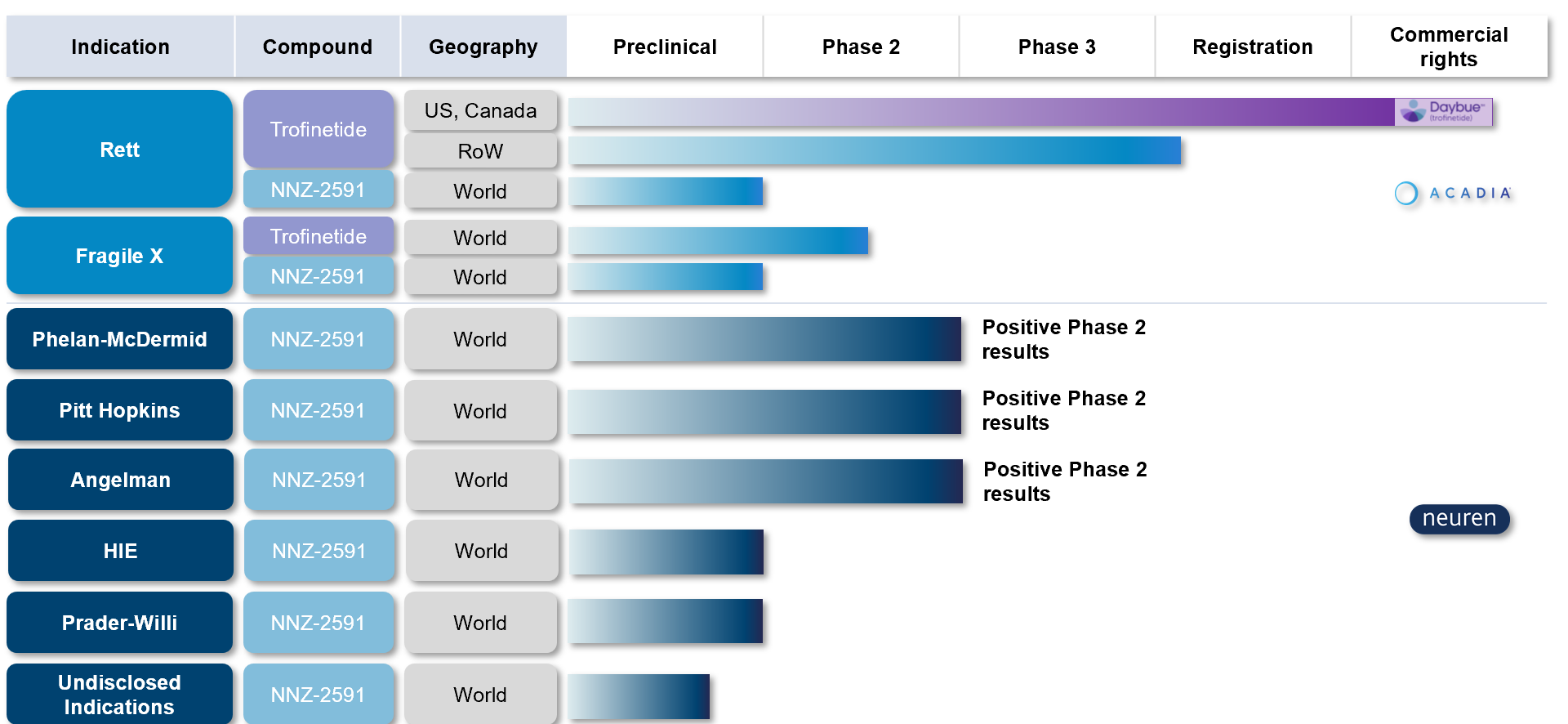Screen dimensions: 1568x724
Task: Click the Prader-Willi indication box
Action: [x=120, y=623]
